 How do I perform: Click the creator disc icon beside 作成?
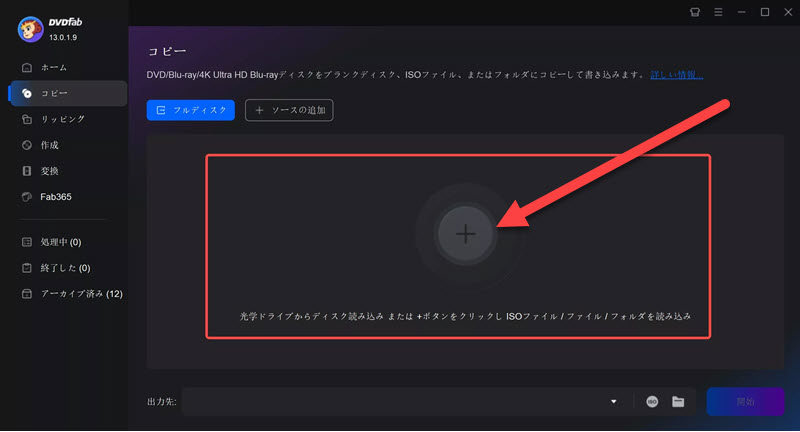(27, 145)
